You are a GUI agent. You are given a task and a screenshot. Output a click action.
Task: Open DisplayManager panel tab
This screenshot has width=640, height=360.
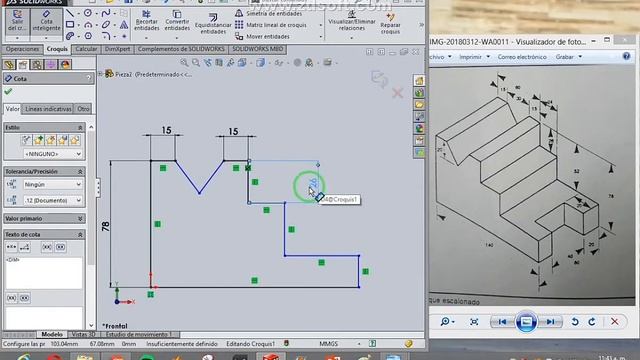point(65,64)
